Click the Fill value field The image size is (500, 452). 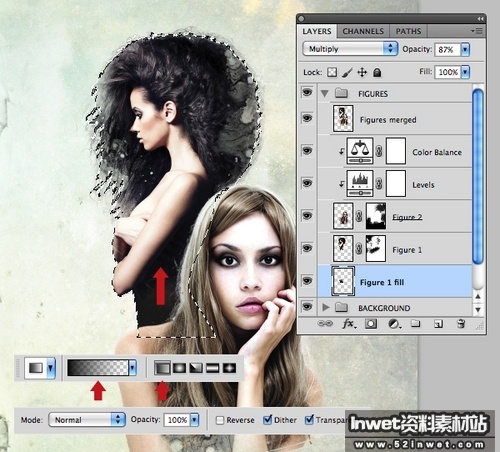click(x=448, y=72)
